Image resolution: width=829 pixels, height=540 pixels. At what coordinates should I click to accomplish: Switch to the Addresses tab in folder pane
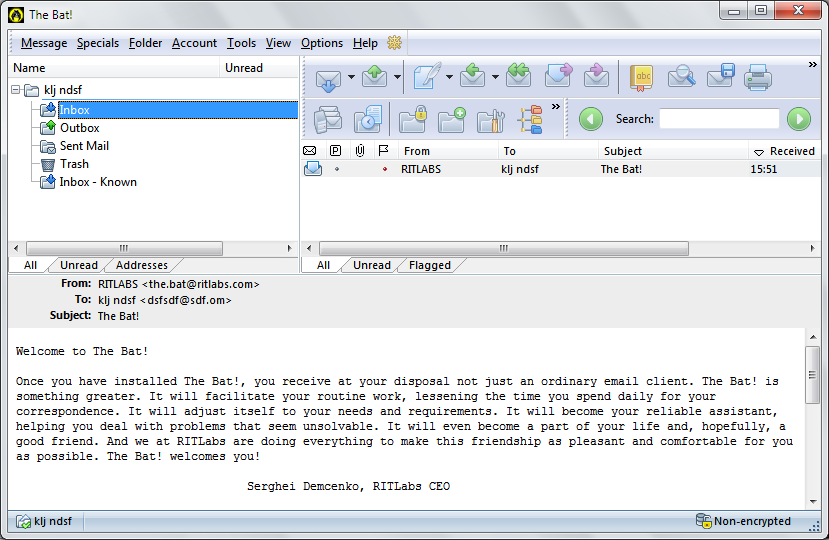click(142, 265)
